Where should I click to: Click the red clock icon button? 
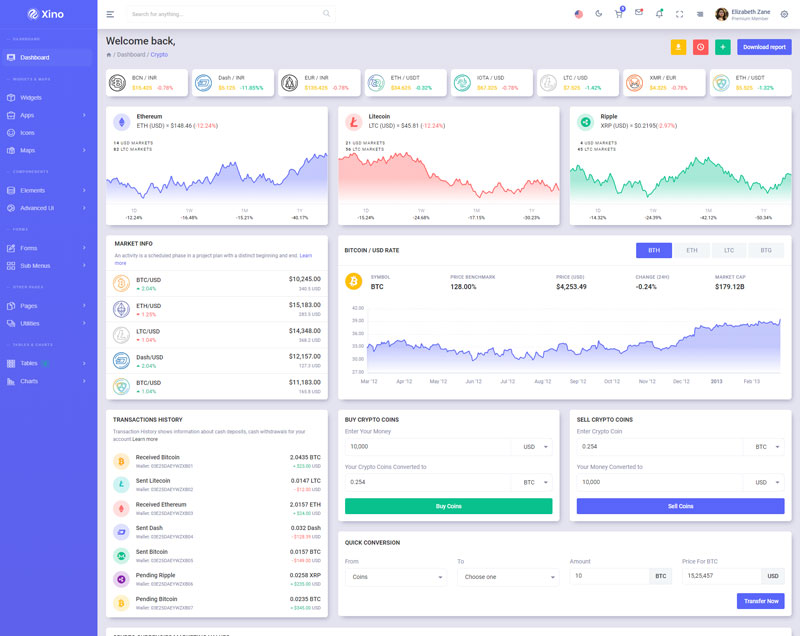pos(700,47)
